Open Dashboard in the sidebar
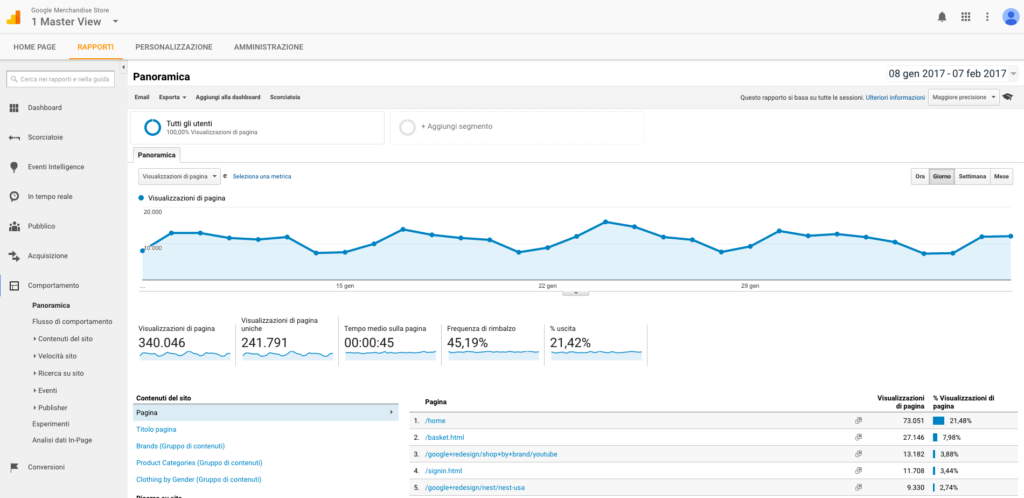The height and width of the screenshot is (498, 1024). (x=44, y=108)
